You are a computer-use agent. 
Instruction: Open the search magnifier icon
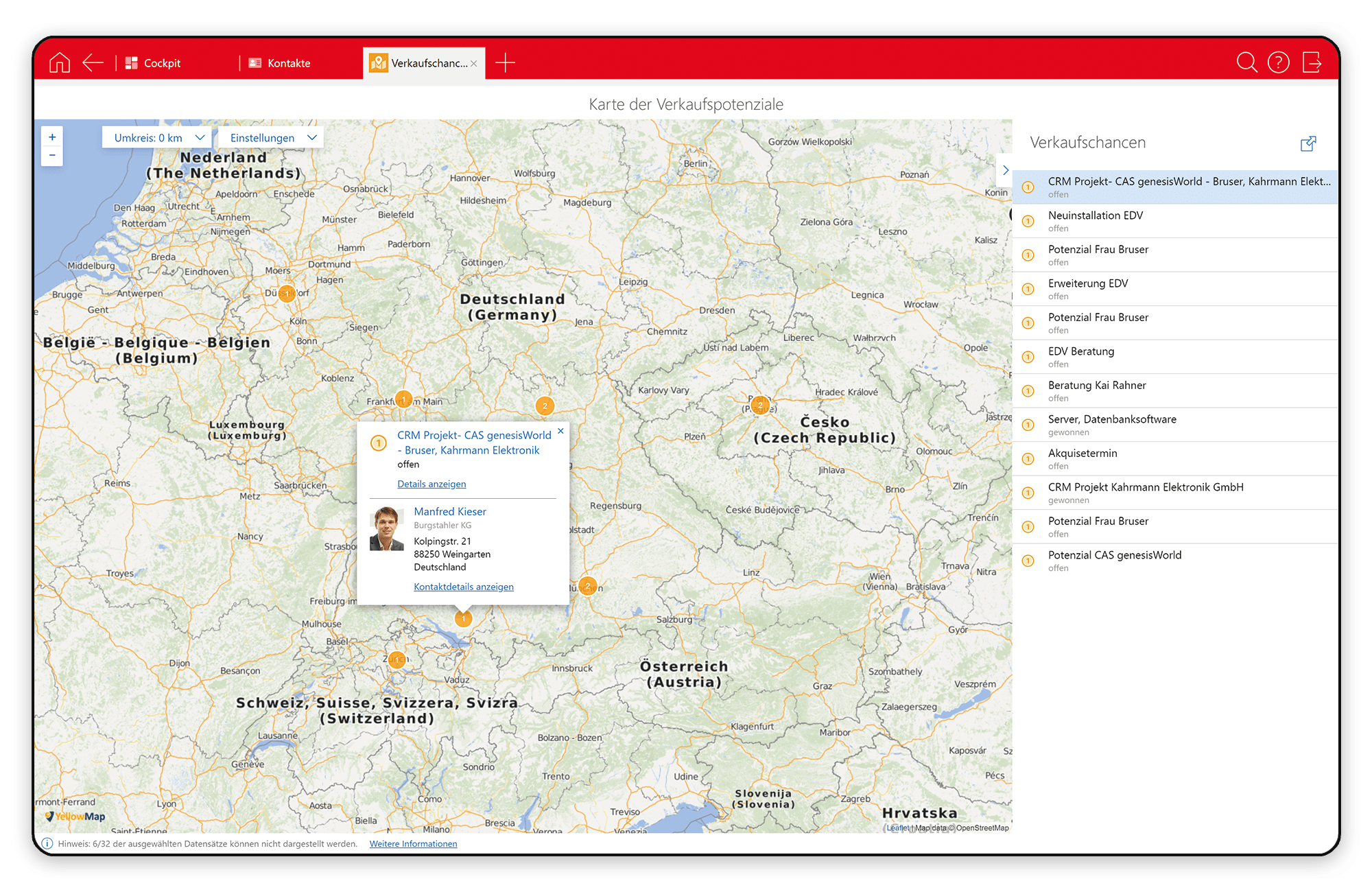click(x=1246, y=62)
